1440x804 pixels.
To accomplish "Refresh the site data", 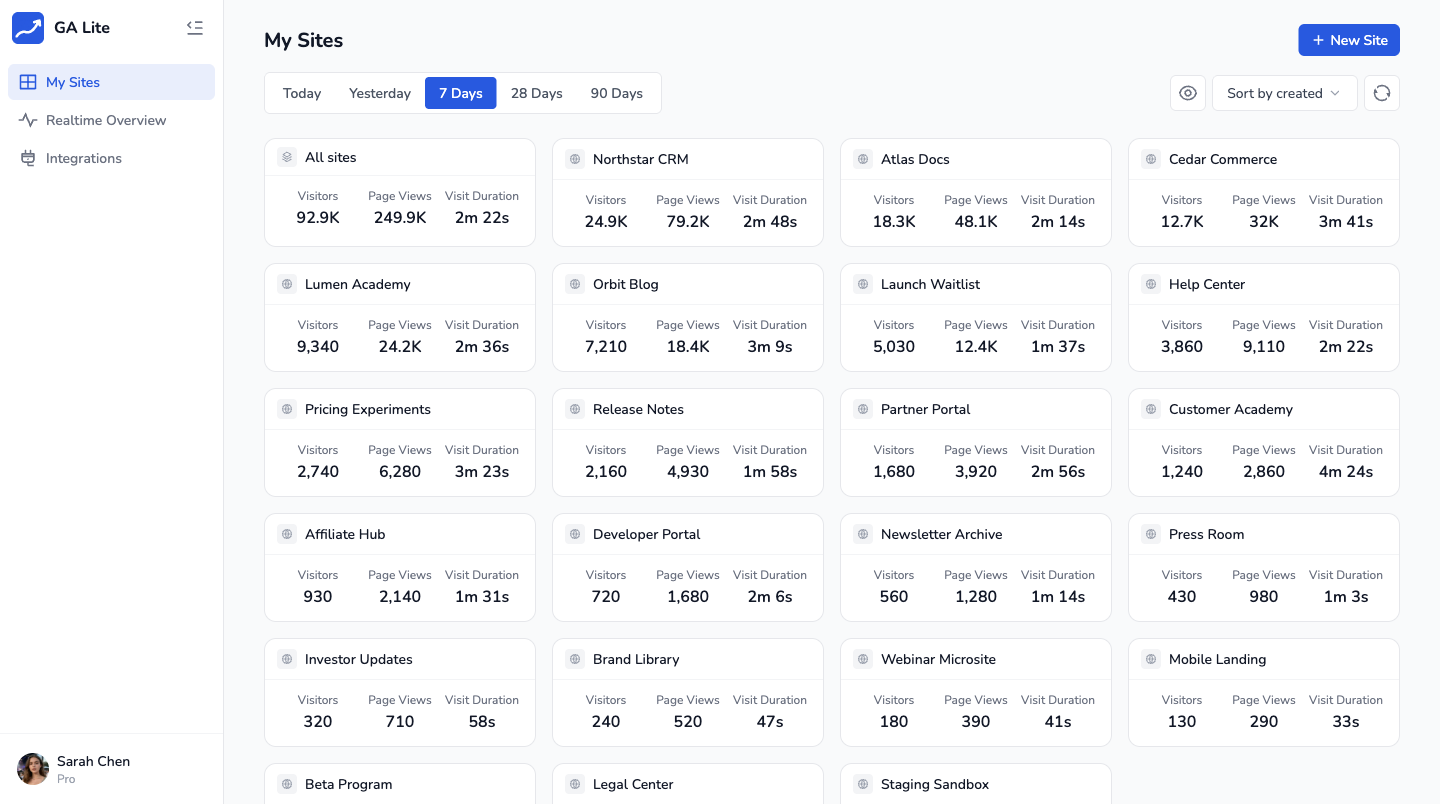I will coord(1382,93).
